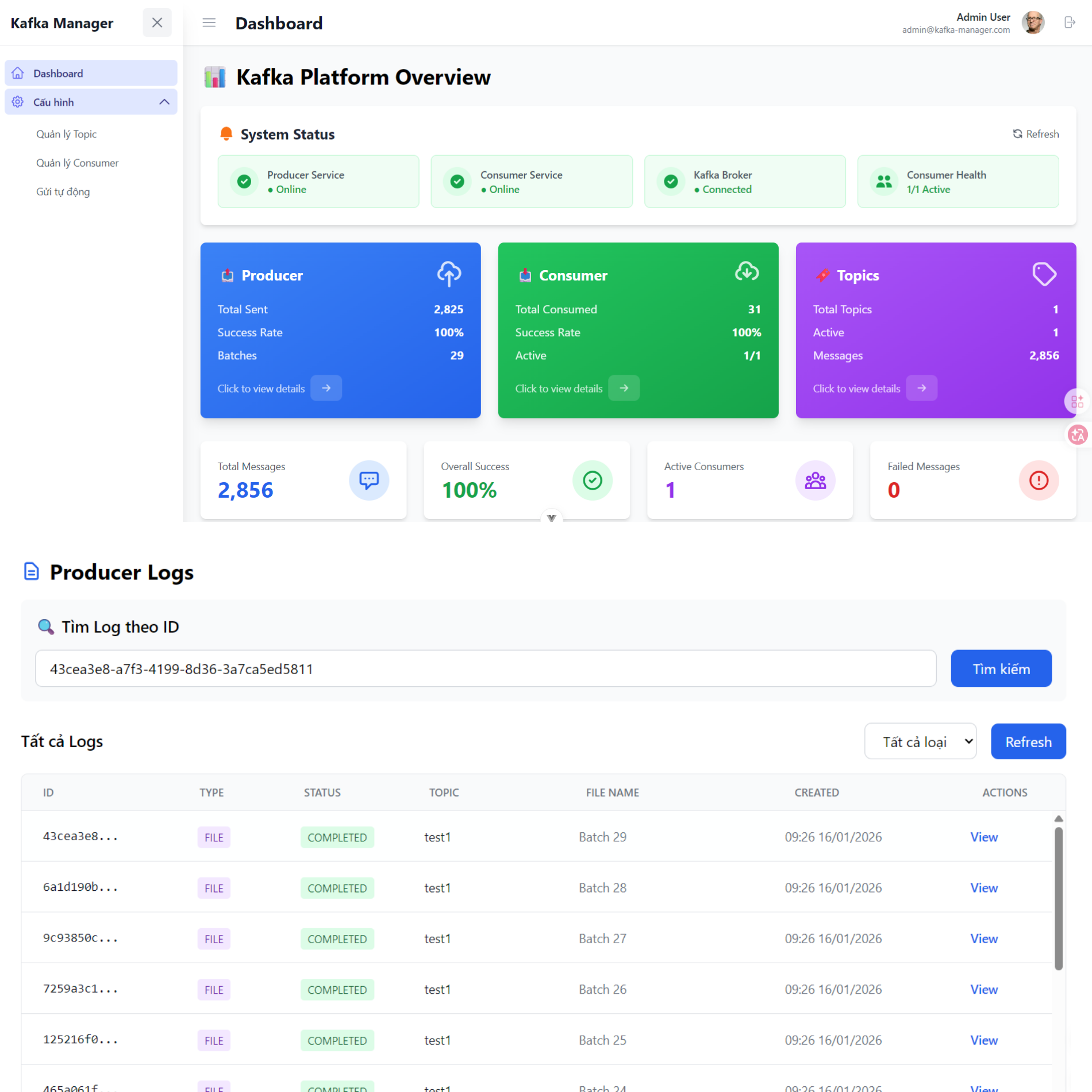The width and height of the screenshot is (1092, 1092).
Task: Expand details via Producer card arrow
Action: [326, 388]
